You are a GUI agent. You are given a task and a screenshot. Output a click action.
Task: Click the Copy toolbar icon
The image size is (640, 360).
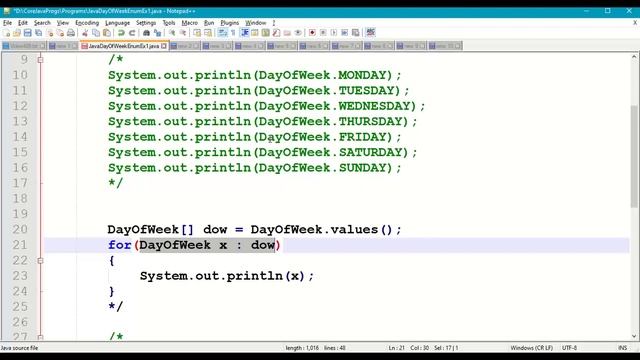pyautogui.click(x=96, y=33)
